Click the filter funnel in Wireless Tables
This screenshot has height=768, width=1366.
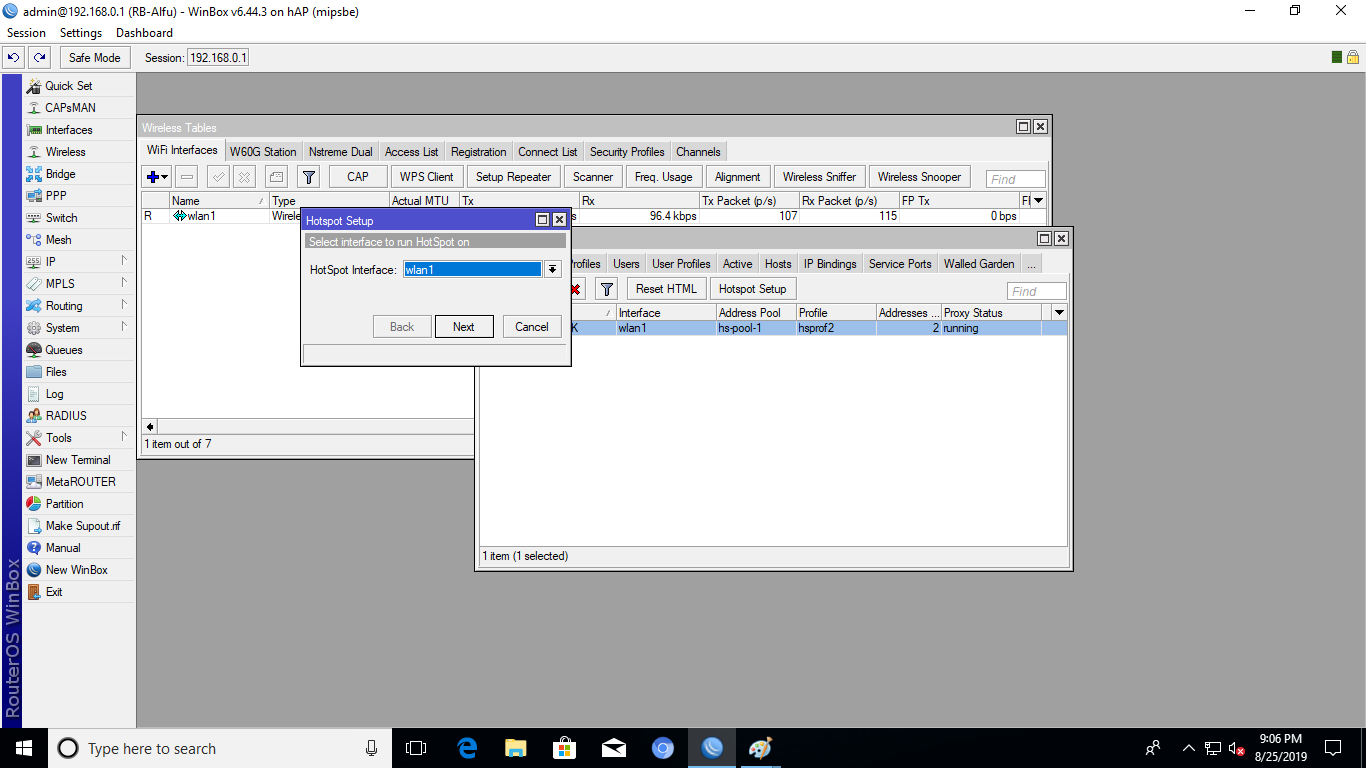[x=309, y=177]
